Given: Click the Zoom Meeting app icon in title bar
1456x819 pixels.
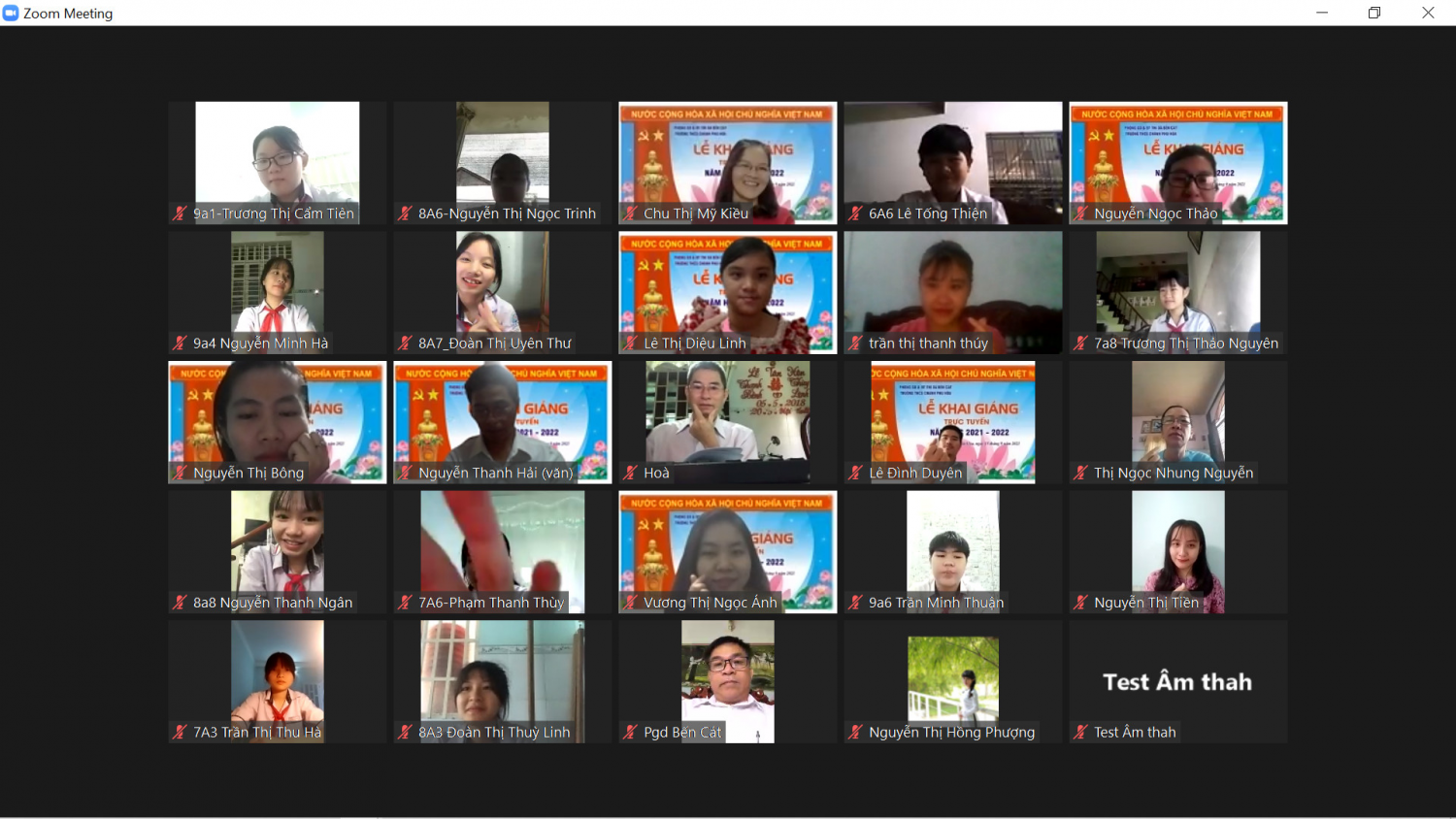Looking at the screenshot, I should (x=11, y=13).
